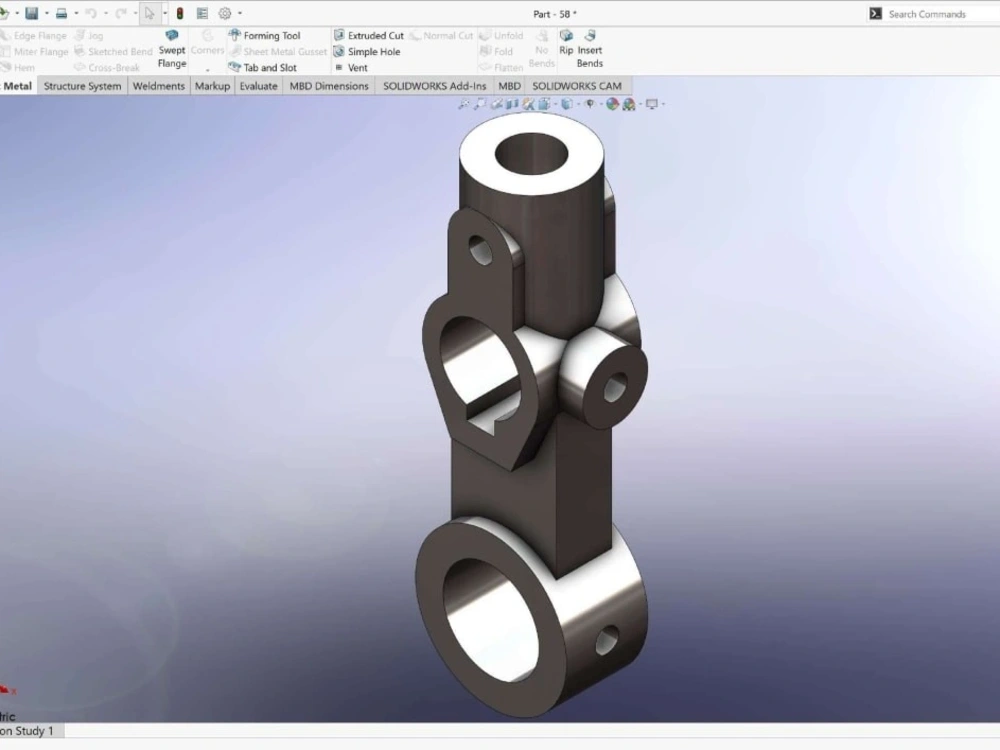Screen dimensions: 1000x750
Task: Click the Sketched Bend button
Action: pyautogui.click(x=114, y=51)
